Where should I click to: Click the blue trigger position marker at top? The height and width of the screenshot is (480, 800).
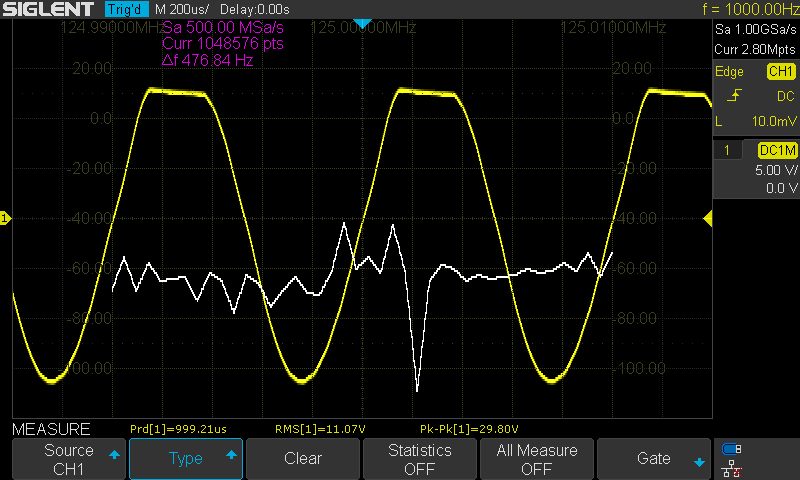click(363, 23)
